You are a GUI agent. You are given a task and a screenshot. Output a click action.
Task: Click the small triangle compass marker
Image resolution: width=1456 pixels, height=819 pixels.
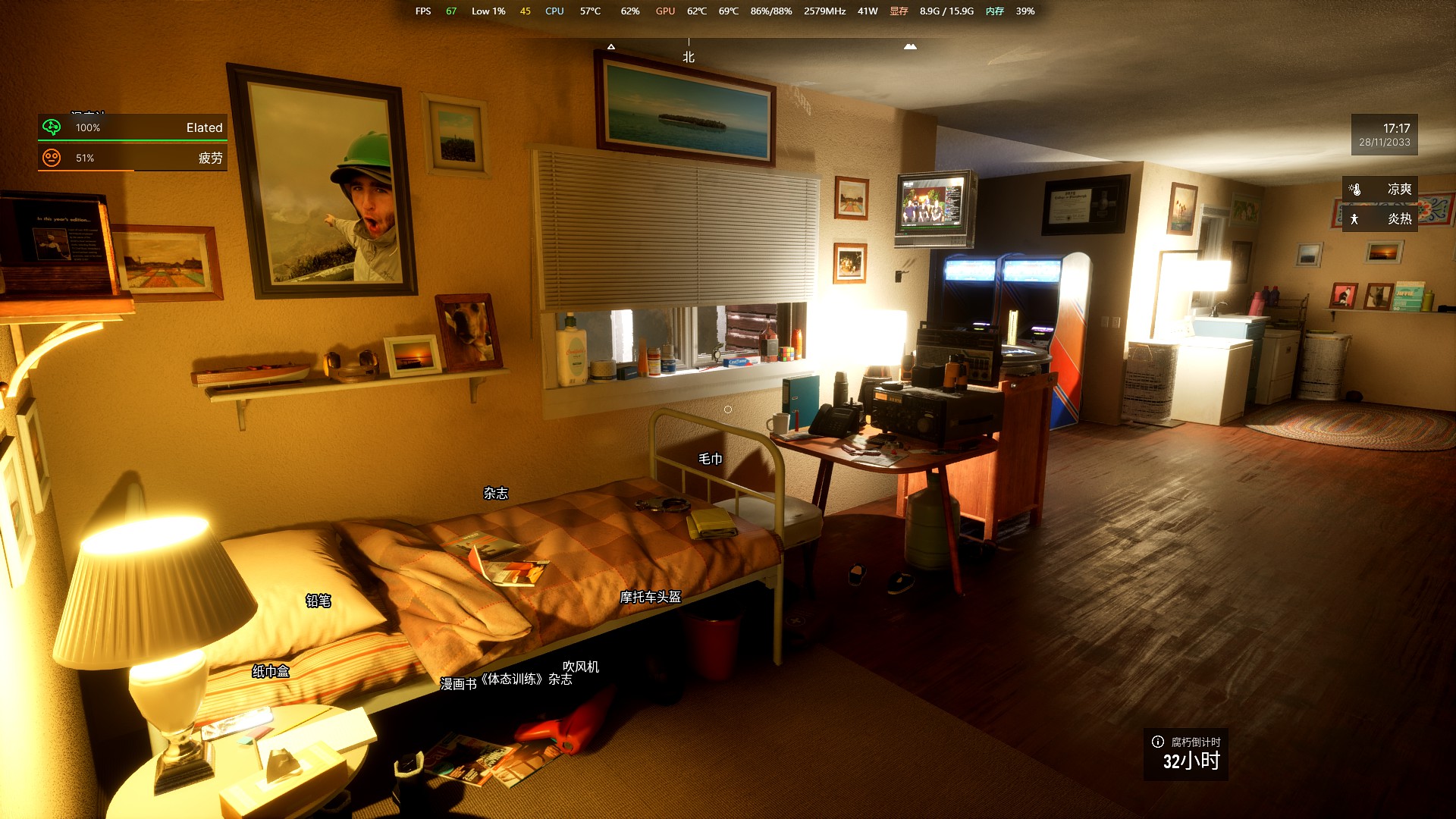[611, 47]
